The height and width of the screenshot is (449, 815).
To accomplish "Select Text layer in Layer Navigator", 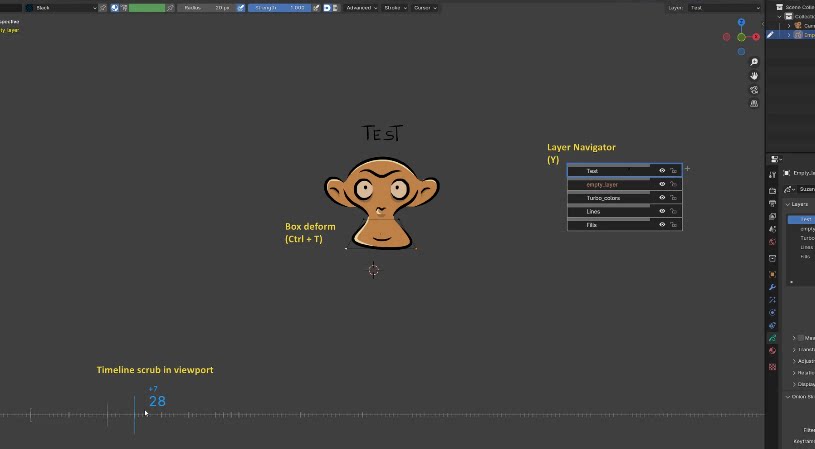I will [624, 170].
